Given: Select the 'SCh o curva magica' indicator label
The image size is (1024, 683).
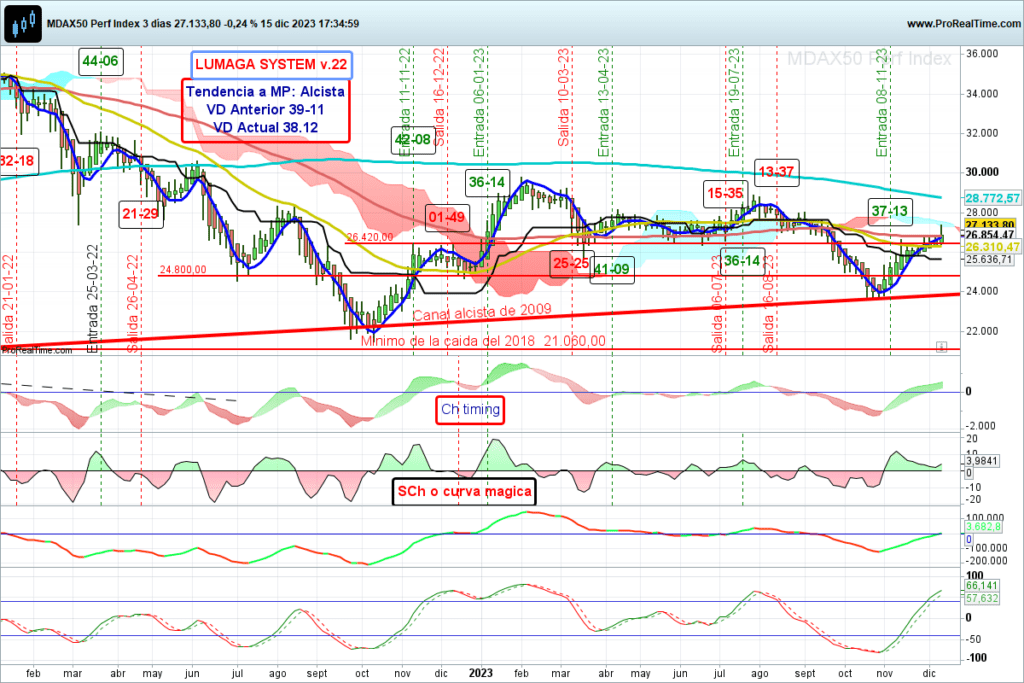Looking at the screenshot, I should (x=464, y=492).
